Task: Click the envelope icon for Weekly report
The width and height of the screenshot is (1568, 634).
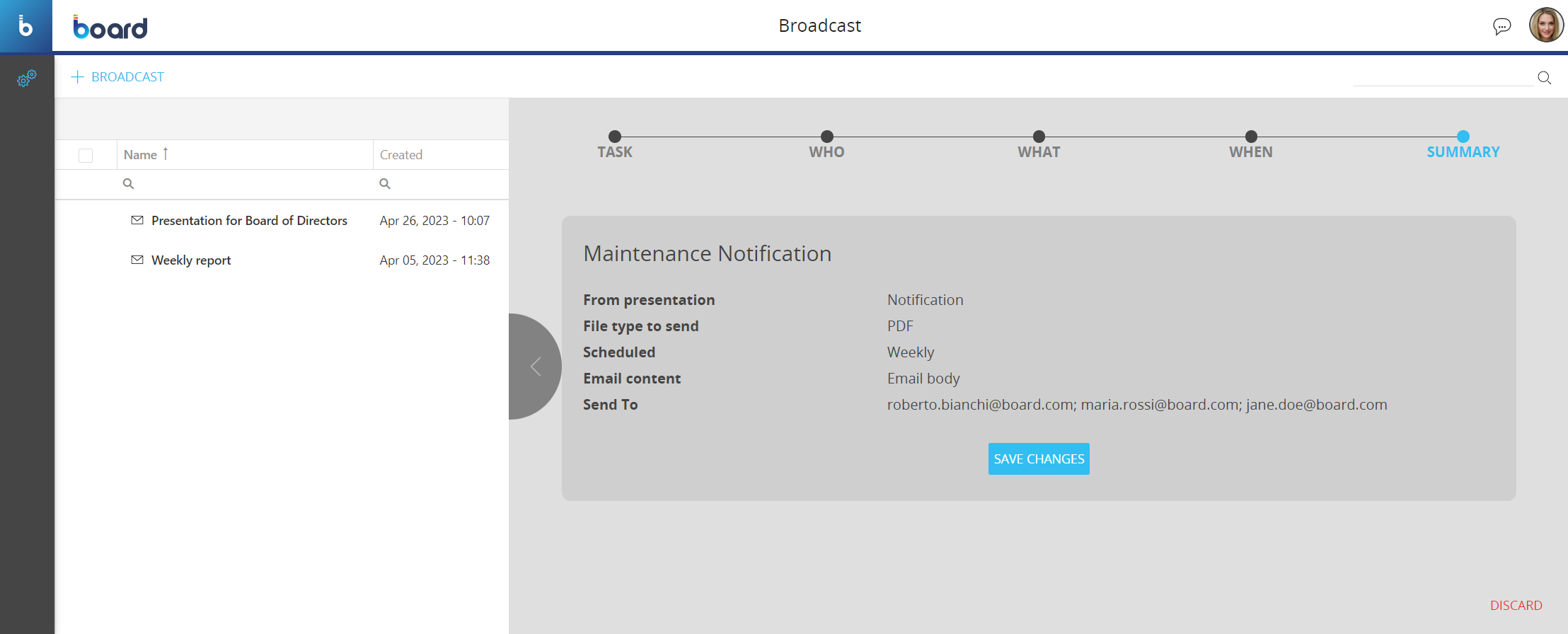Action: [x=137, y=260]
